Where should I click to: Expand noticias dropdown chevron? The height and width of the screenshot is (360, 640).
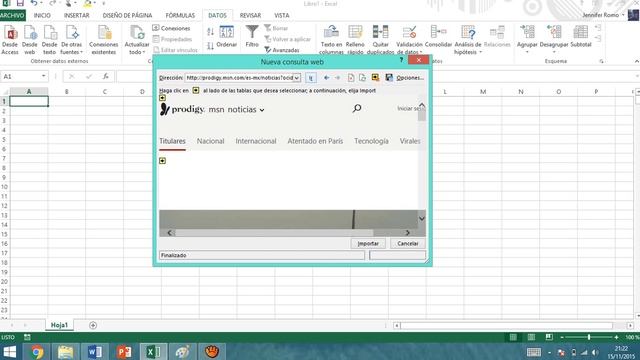click(262, 110)
